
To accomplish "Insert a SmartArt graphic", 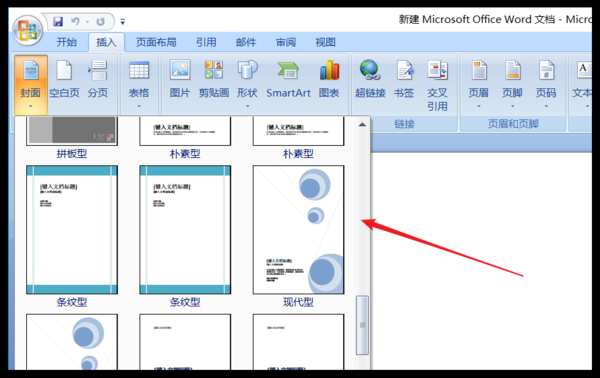I will point(288,78).
